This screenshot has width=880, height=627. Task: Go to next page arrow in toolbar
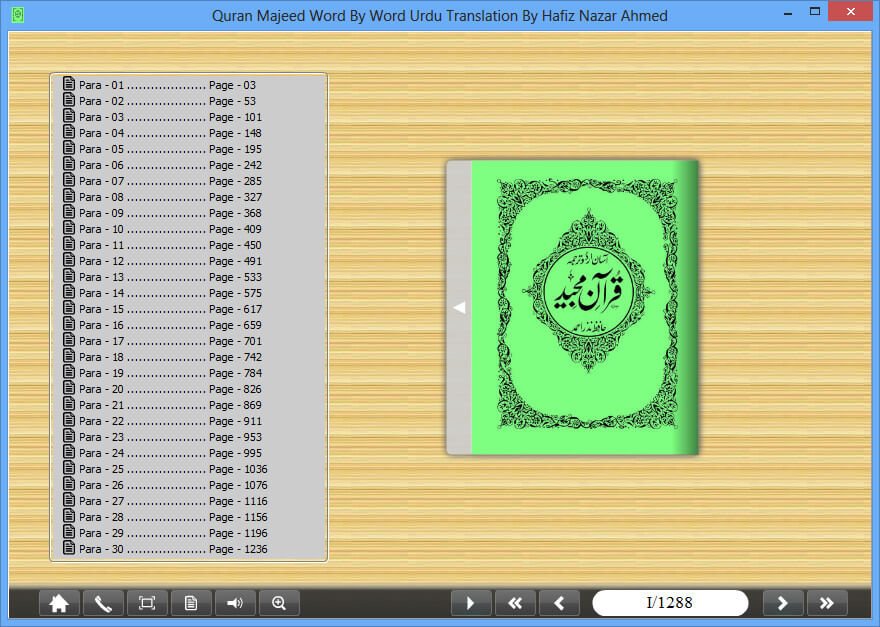(783, 603)
